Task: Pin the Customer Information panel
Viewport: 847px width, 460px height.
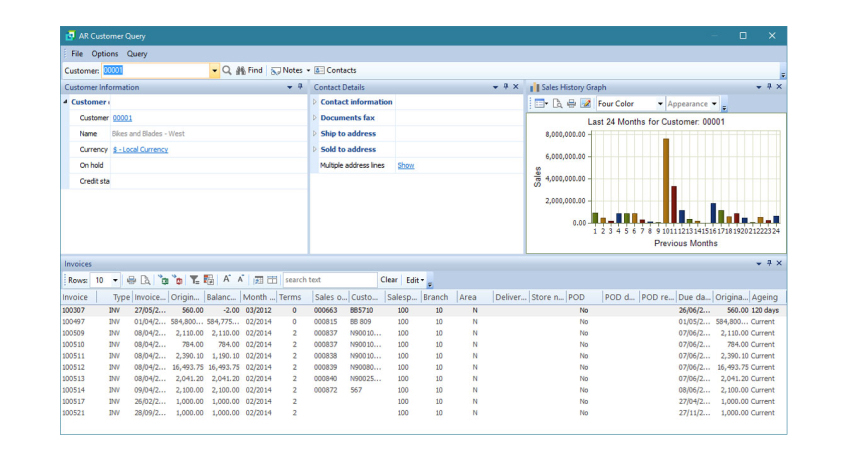Action: click(x=299, y=87)
